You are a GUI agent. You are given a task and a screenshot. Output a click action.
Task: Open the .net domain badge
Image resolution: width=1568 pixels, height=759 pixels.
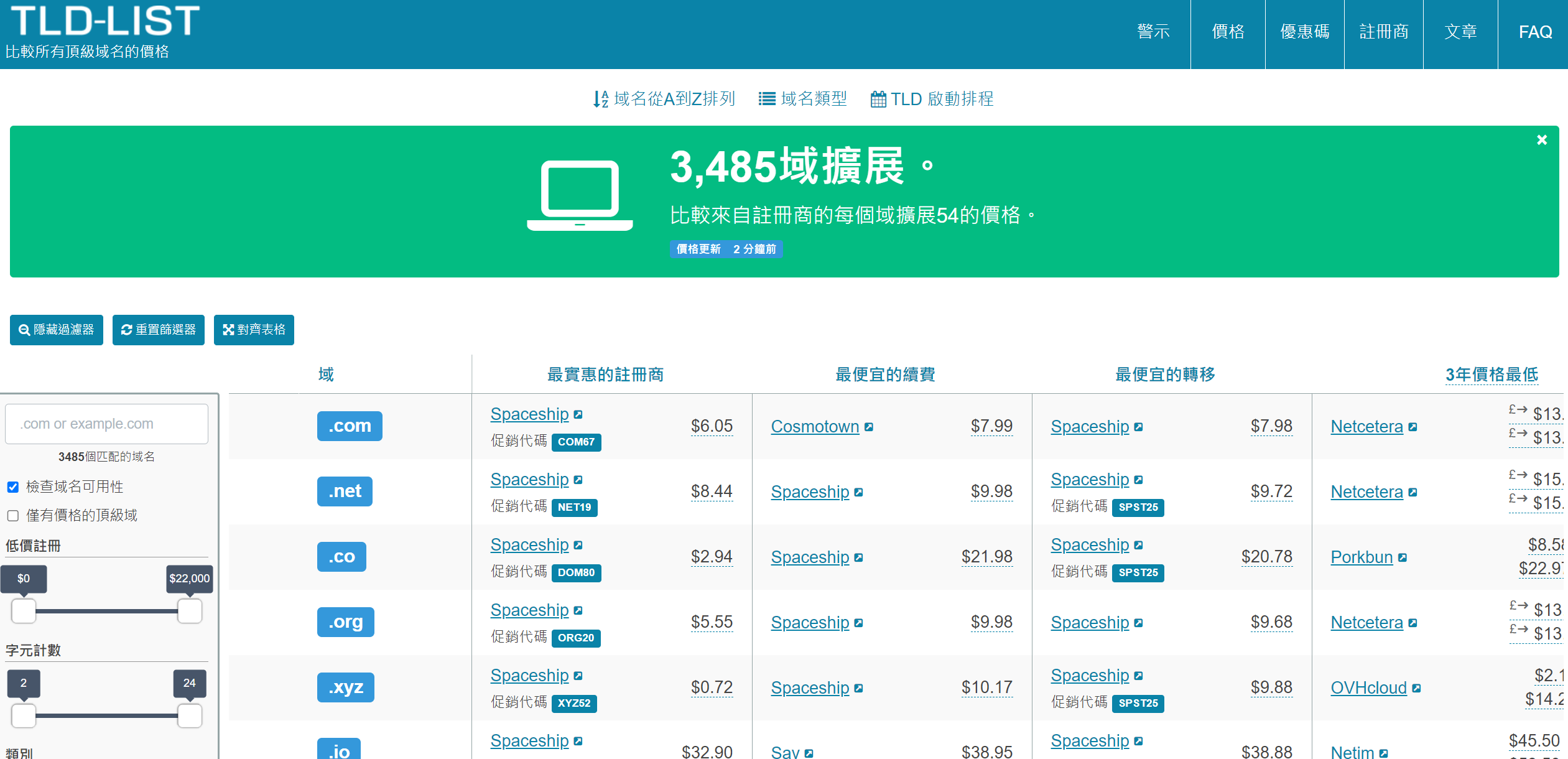coord(345,491)
